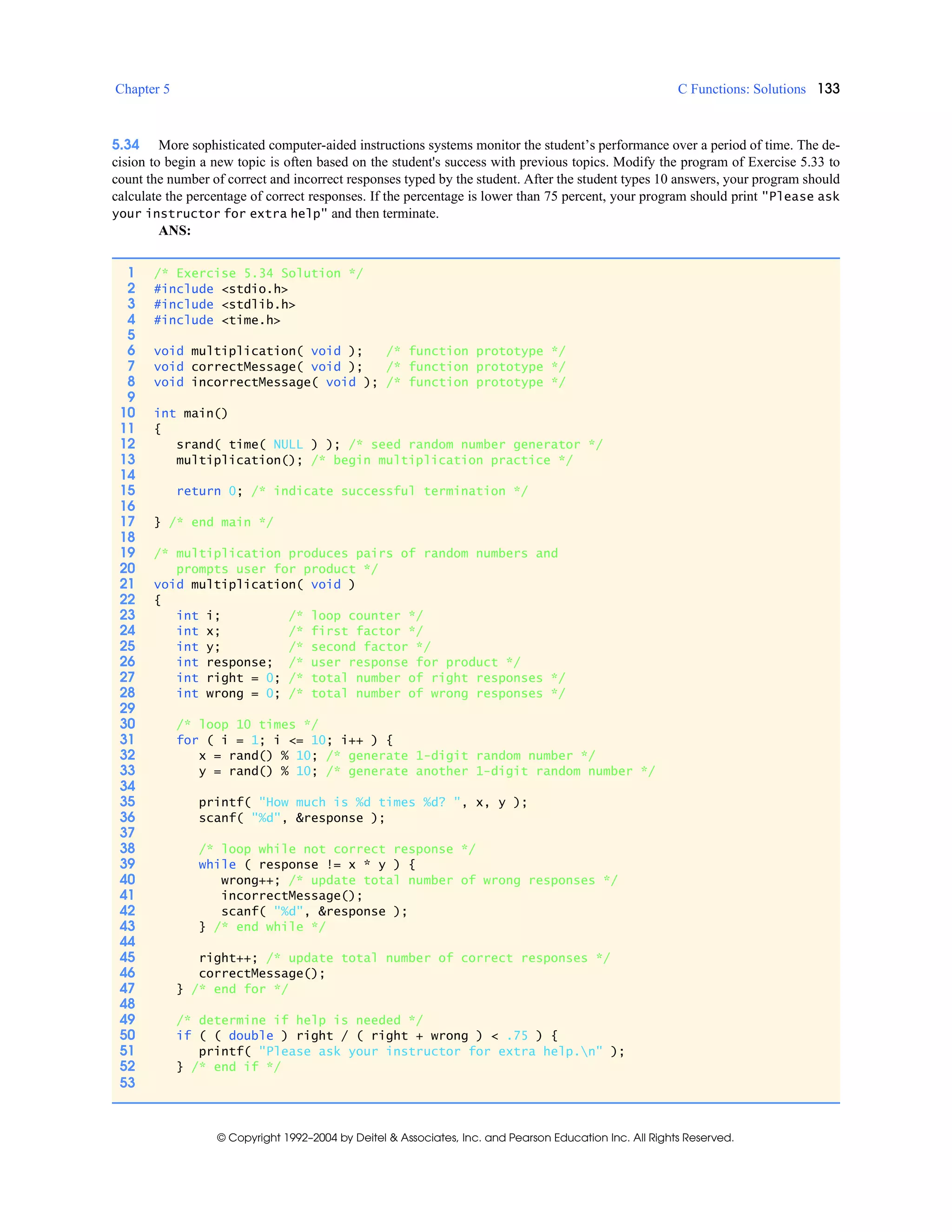Click the Deitel & Associates copyright footer
Viewport: 952px width, 1232px height.
475,1137
